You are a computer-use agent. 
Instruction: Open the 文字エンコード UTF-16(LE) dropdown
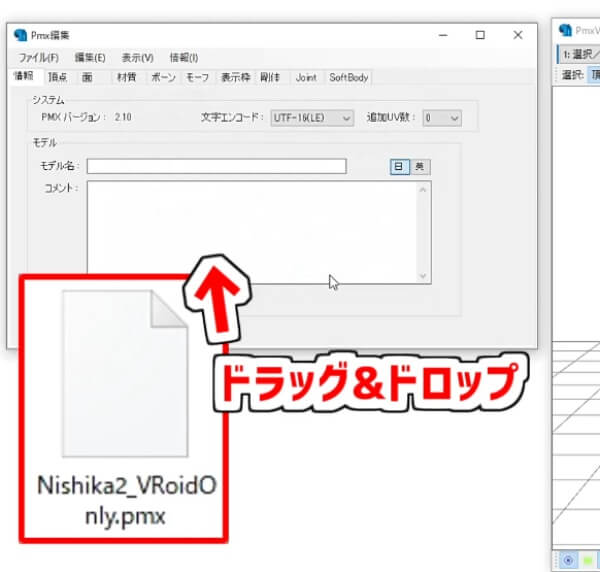pos(312,118)
